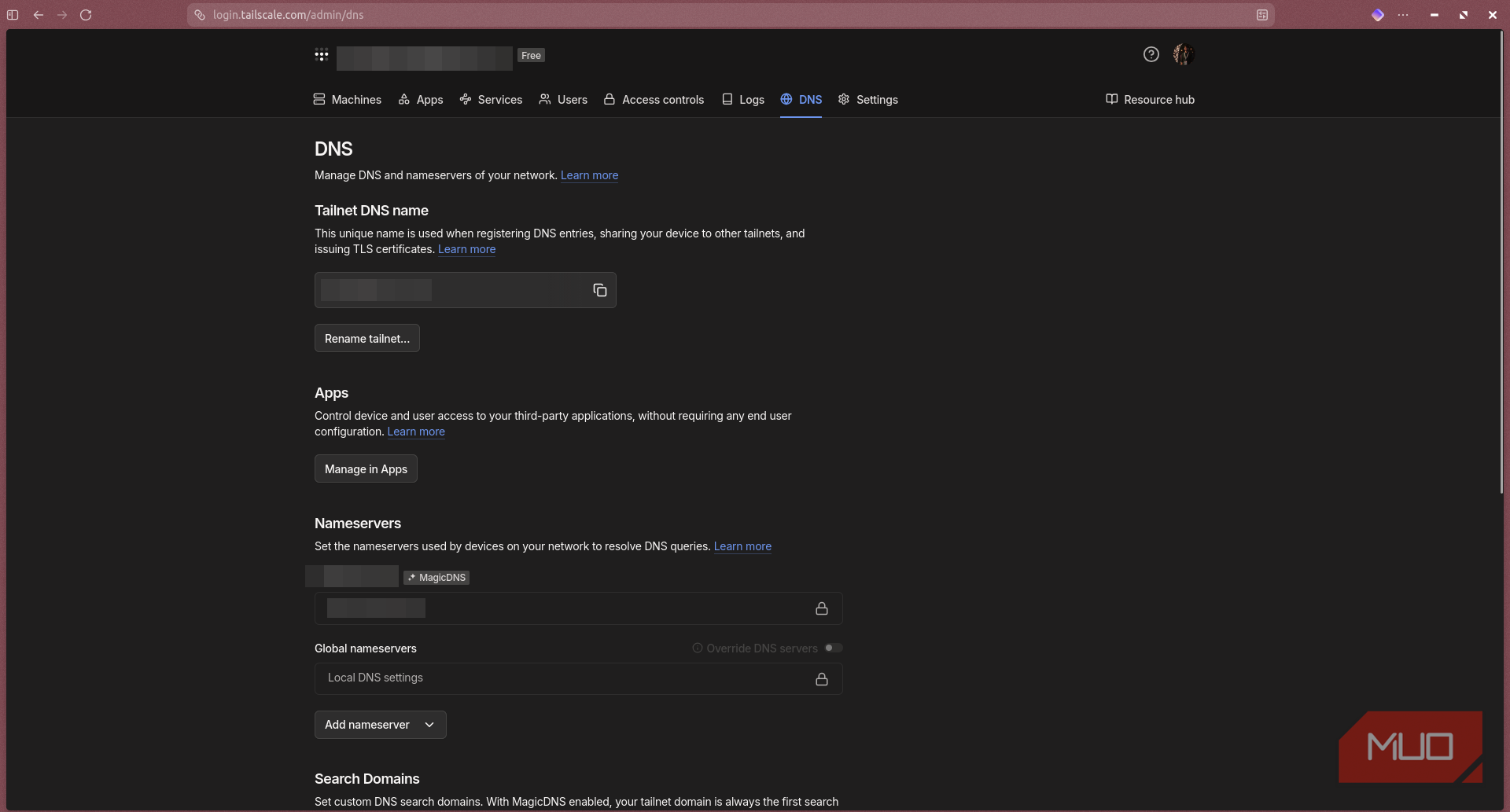The image size is (1510, 812).
Task: Click the MagicDNS badge
Action: [x=436, y=577]
